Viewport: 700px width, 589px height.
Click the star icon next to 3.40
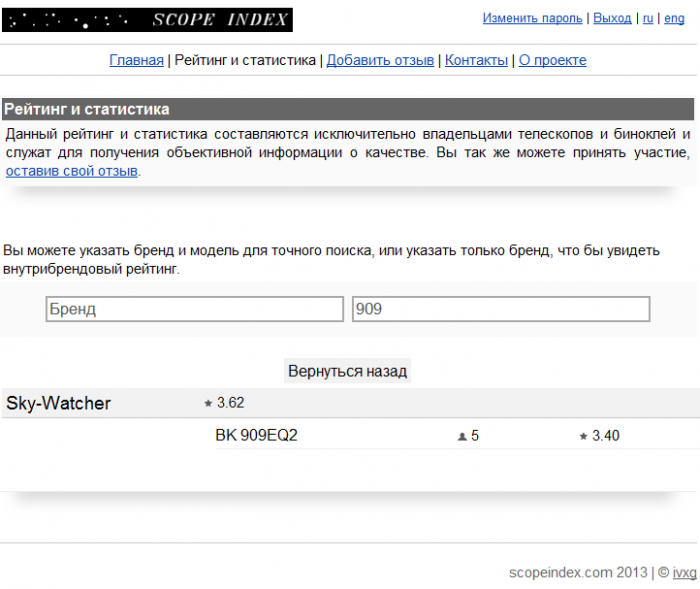(x=583, y=436)
